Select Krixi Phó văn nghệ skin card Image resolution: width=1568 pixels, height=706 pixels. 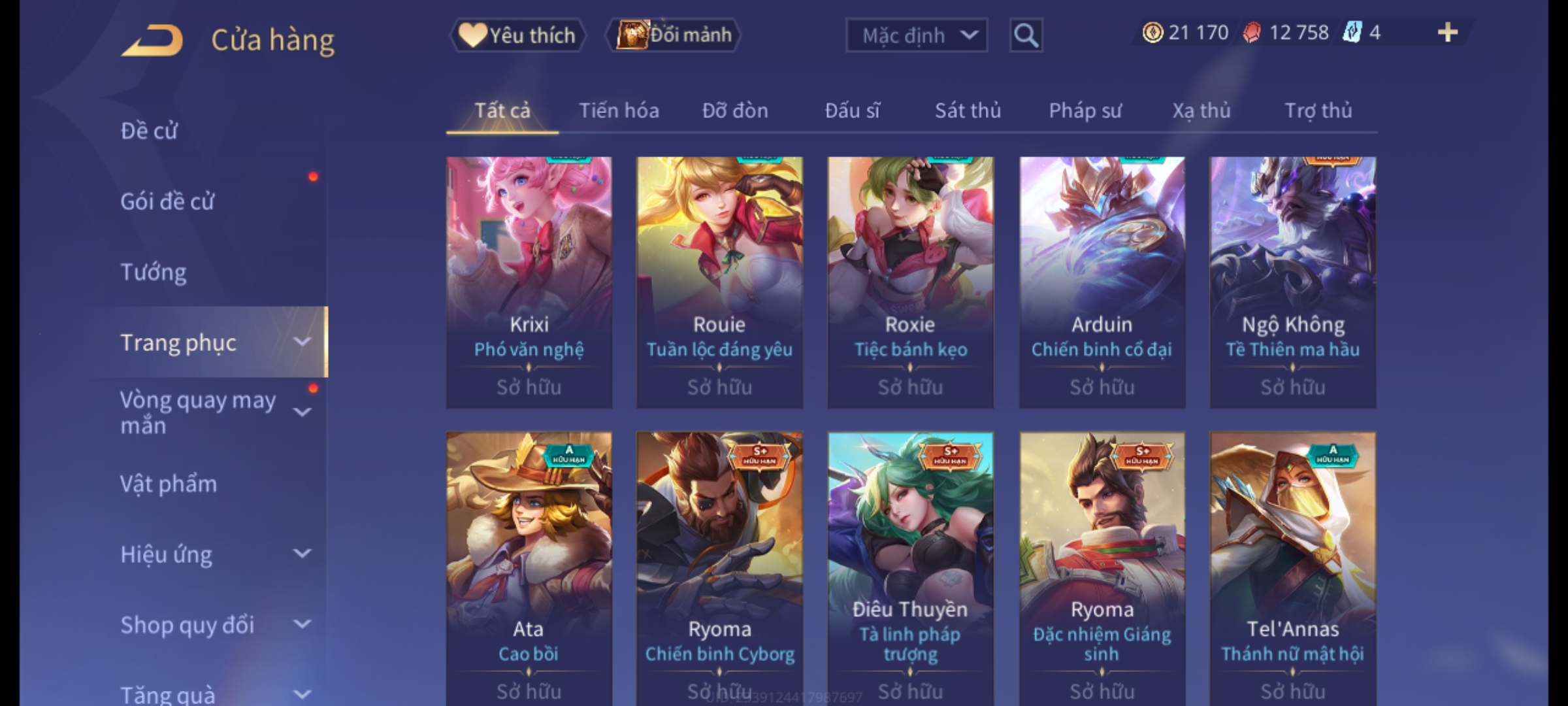tap(529, 282)
